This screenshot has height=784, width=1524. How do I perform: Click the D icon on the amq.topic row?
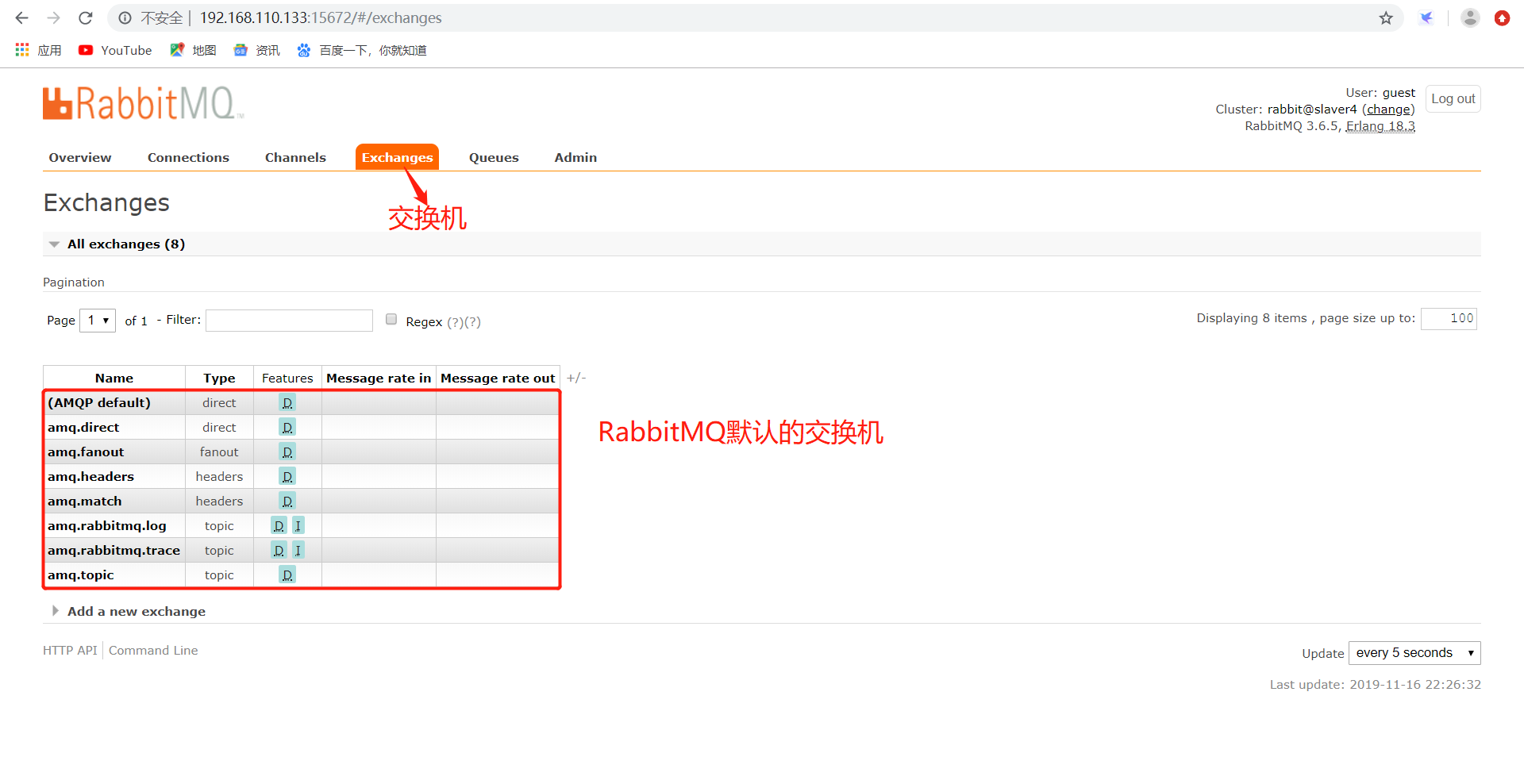point(287,575)
